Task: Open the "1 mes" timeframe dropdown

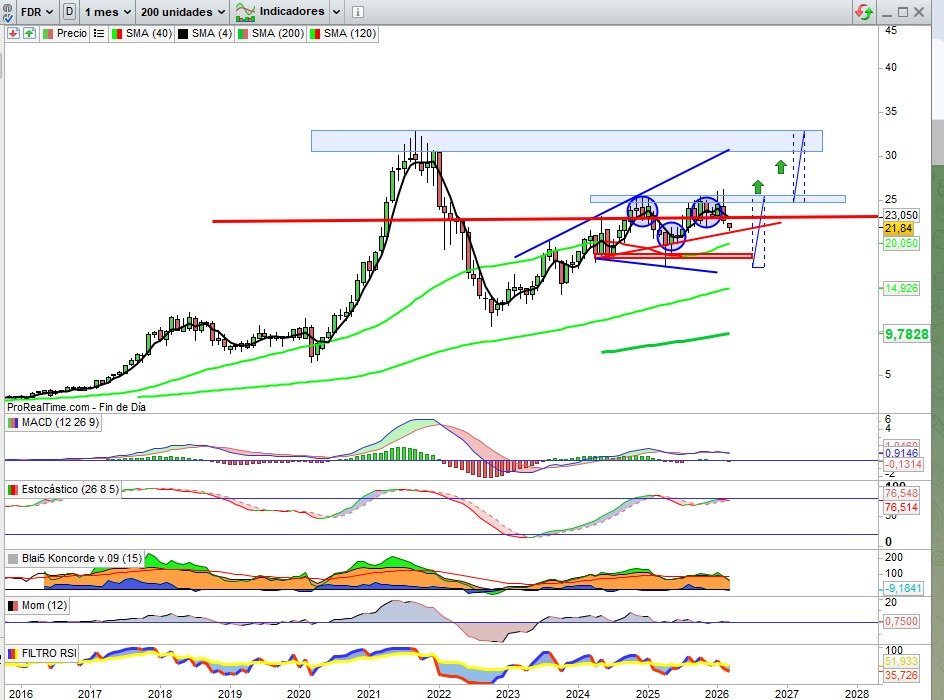Action: 105,11
